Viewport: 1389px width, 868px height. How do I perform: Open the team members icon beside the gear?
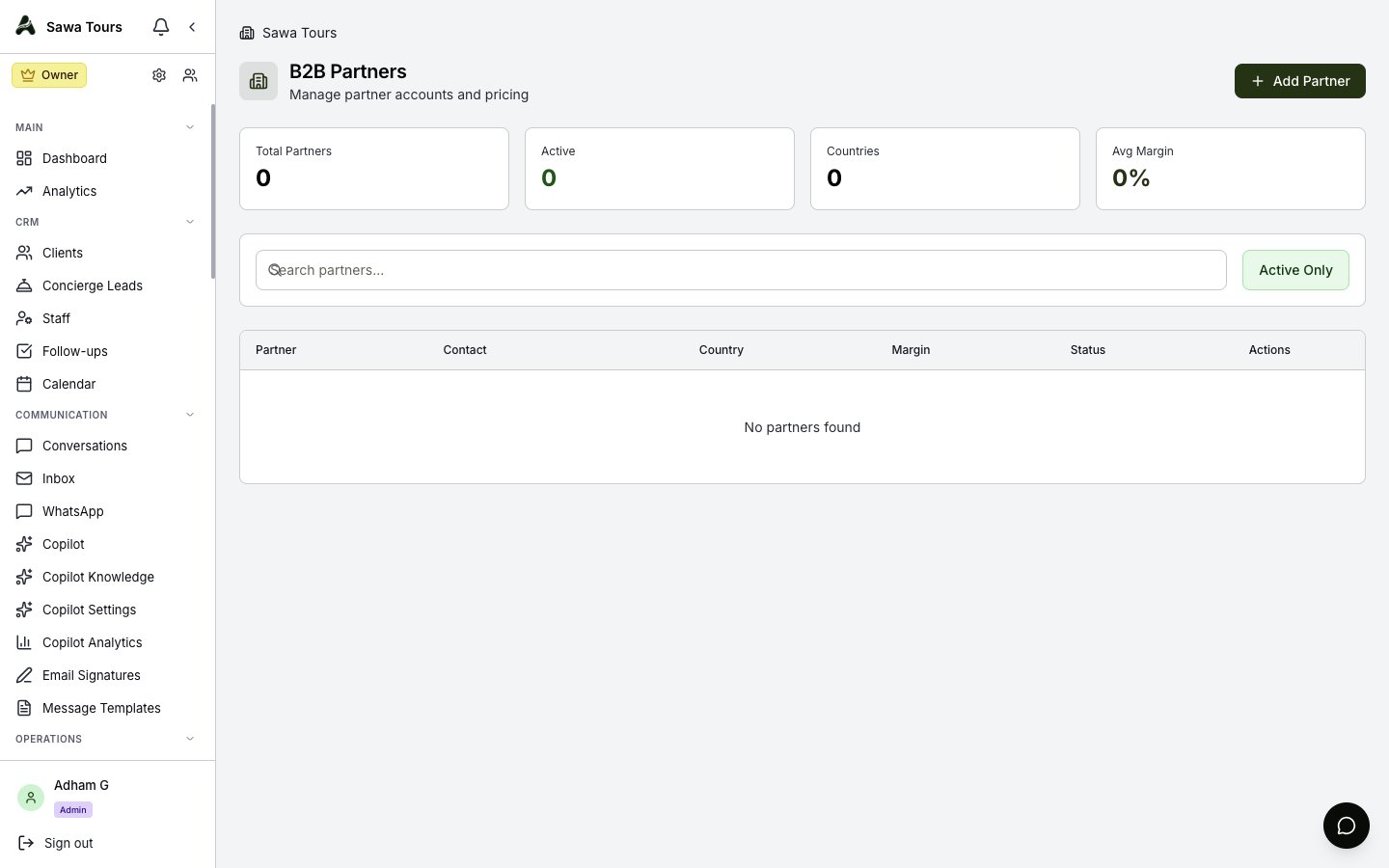pos(190,75)
